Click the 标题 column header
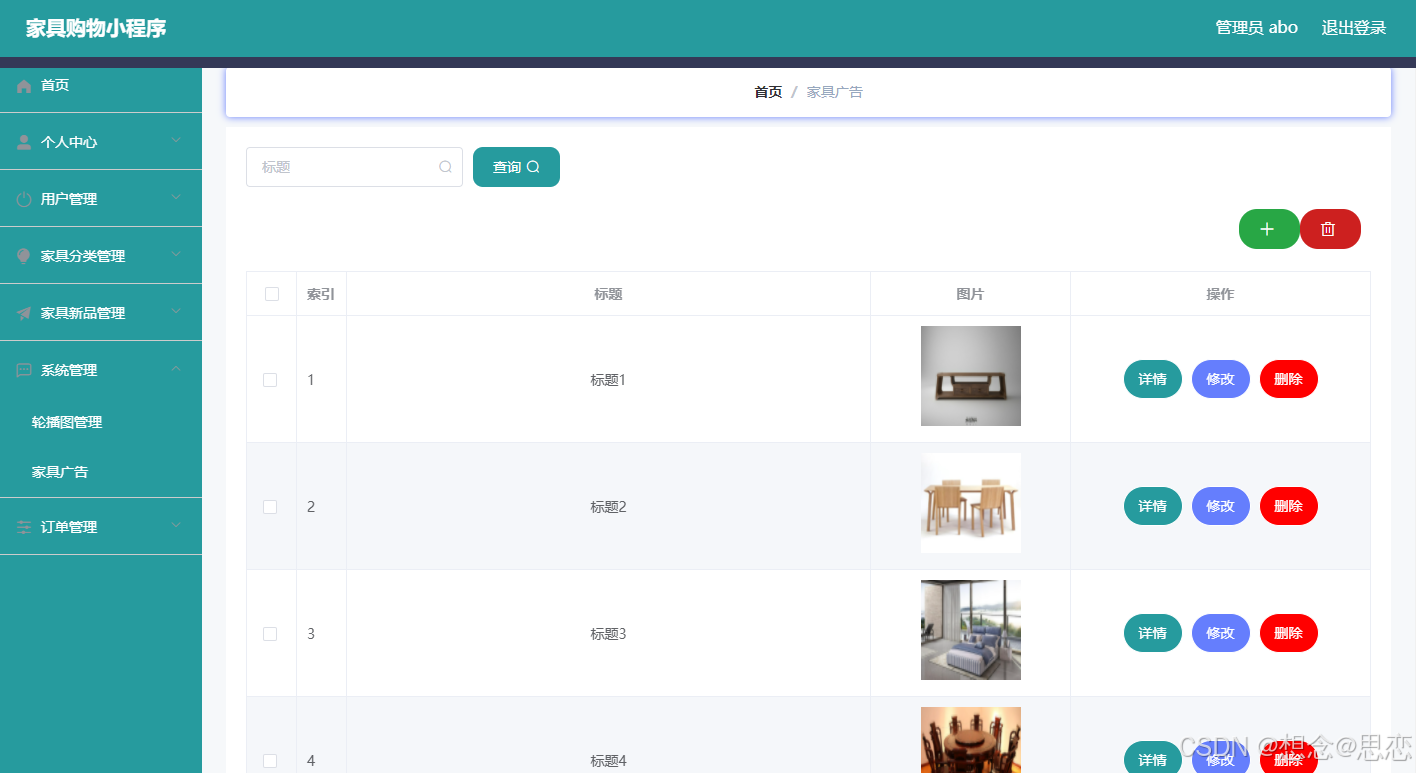Image resolution: width=1416 pixels, height=773 pixels. 608,294
